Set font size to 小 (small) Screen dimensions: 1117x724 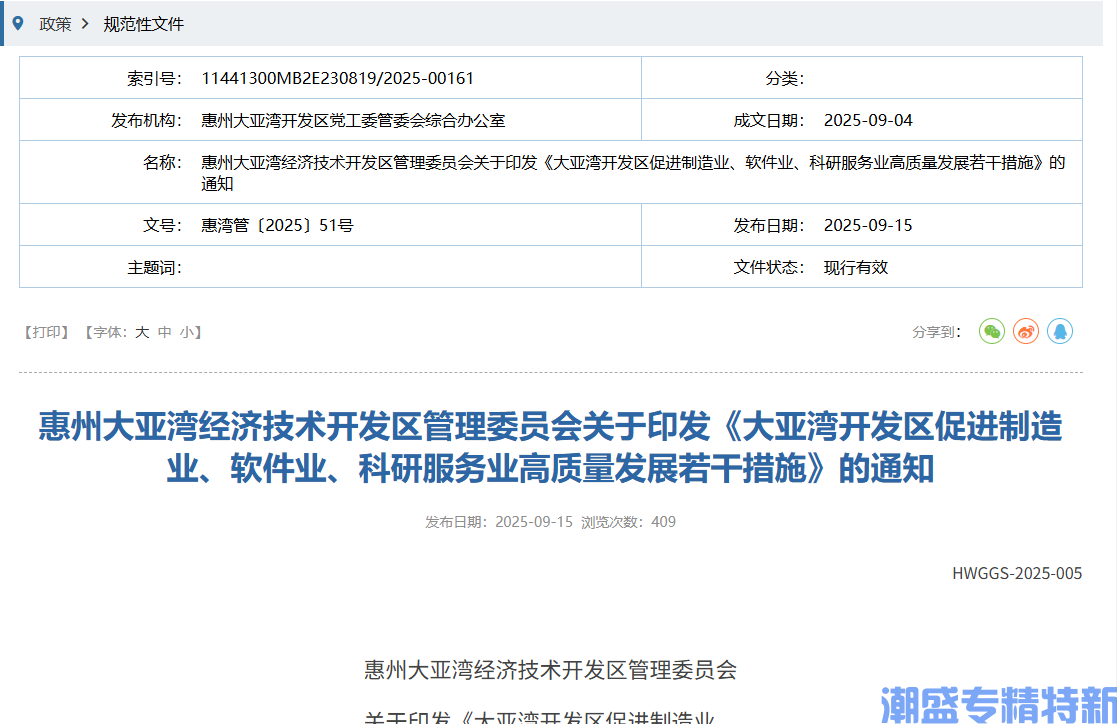tap(187, 332)
